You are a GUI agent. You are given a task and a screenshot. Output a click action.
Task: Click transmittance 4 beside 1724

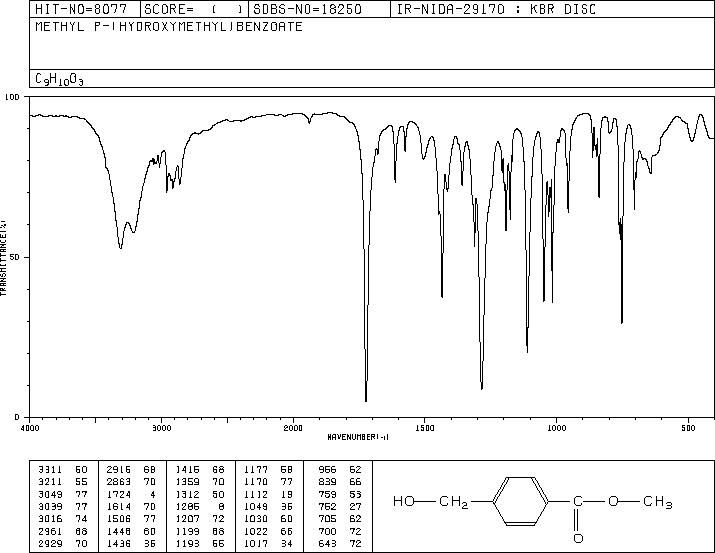pyautogui.click(x=153, y=494)
